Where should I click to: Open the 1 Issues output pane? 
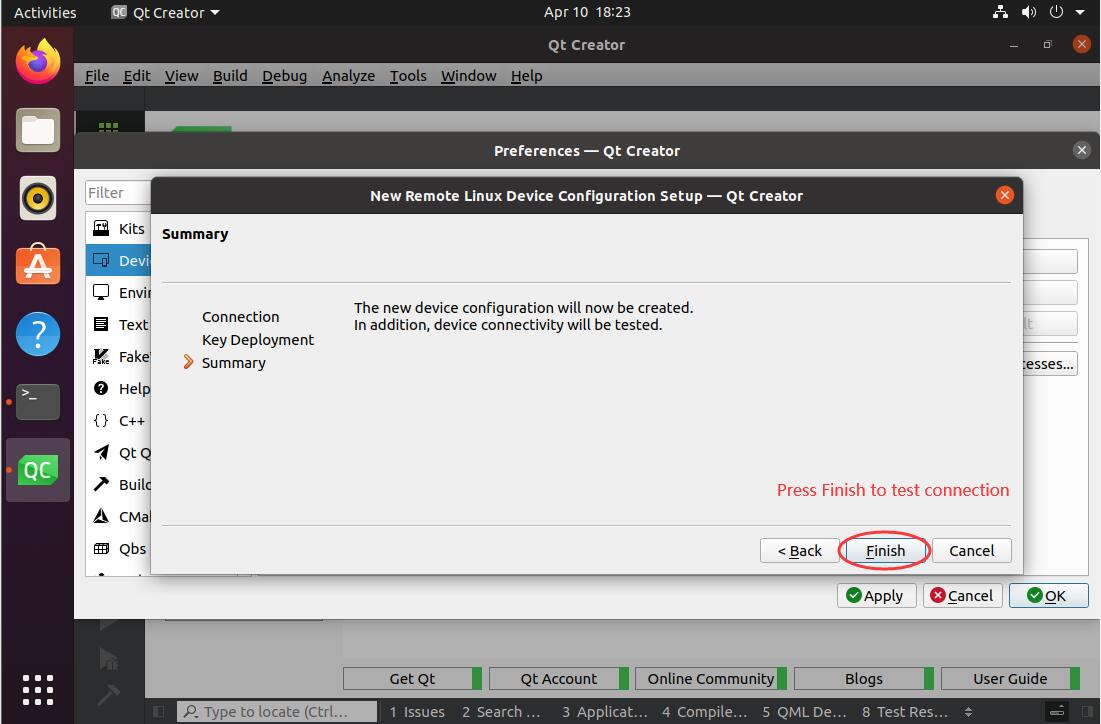pyautogui.click(x=417, y=711)
